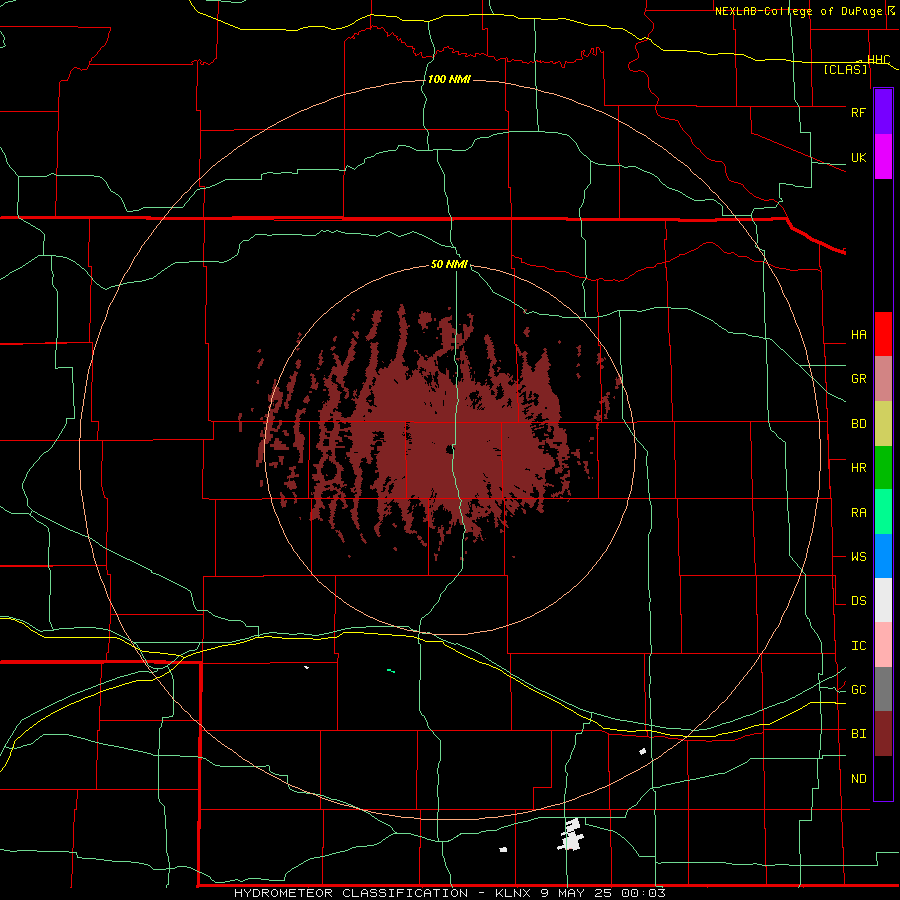The width and height of the screenshot is (900, 900).
Task: Click the large white dry snow echo
Action: click(x=571, y=835)
